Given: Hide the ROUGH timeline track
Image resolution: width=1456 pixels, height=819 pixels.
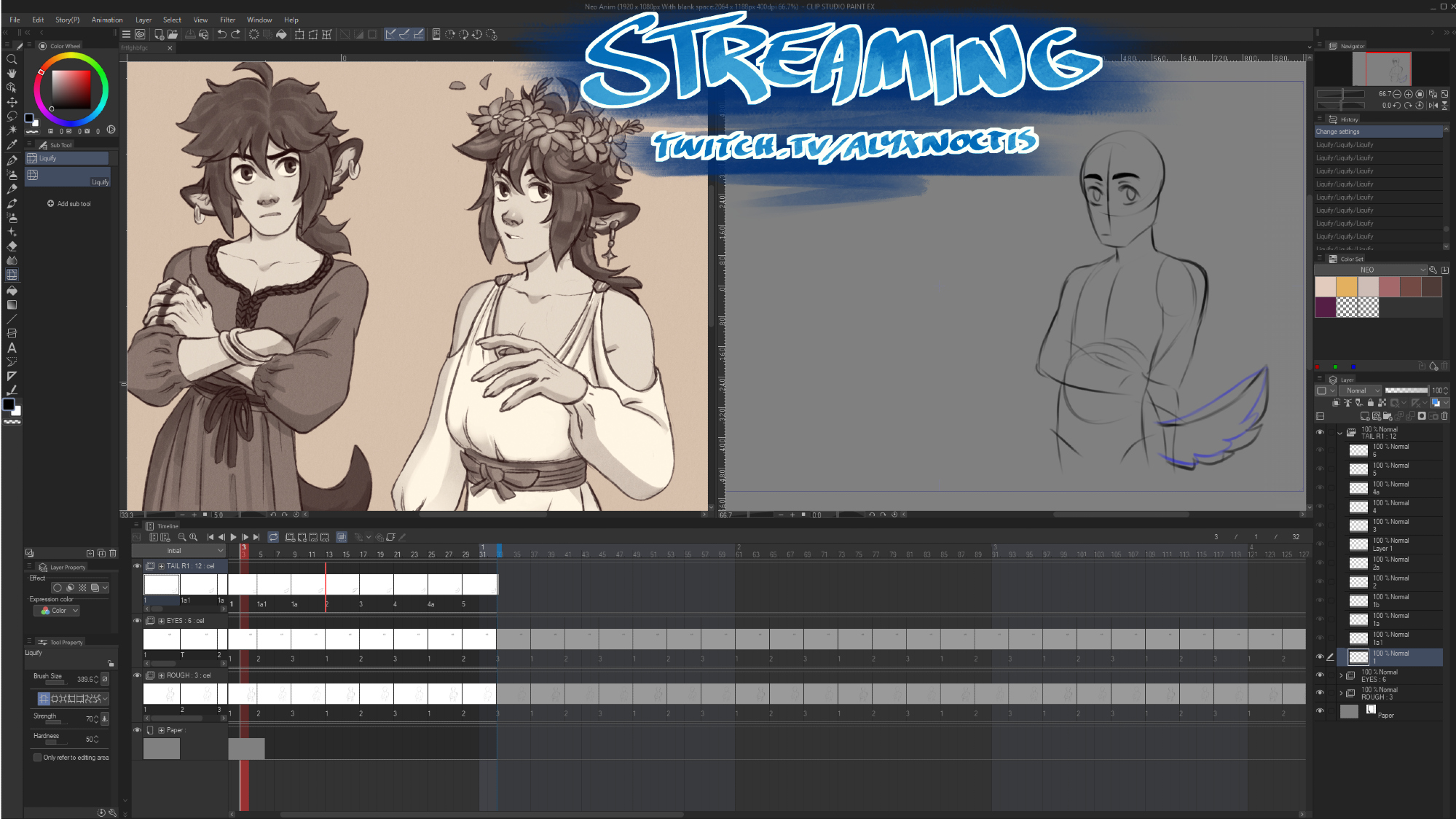Looking at the screenshot, I should pos(137,675).
